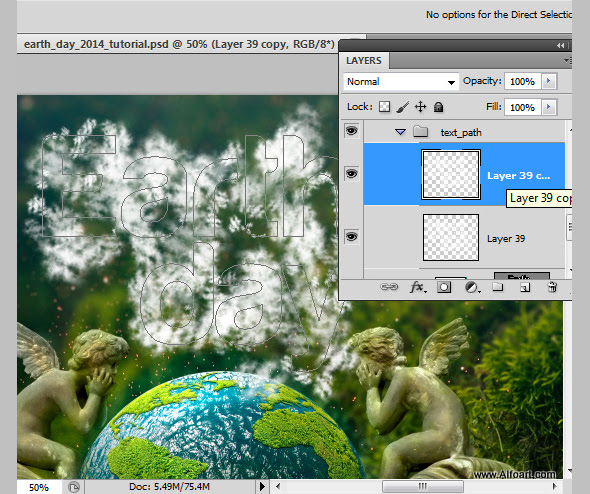Hide the Layer 39 copy layer
Screen dimensions: 590x494
351,173
